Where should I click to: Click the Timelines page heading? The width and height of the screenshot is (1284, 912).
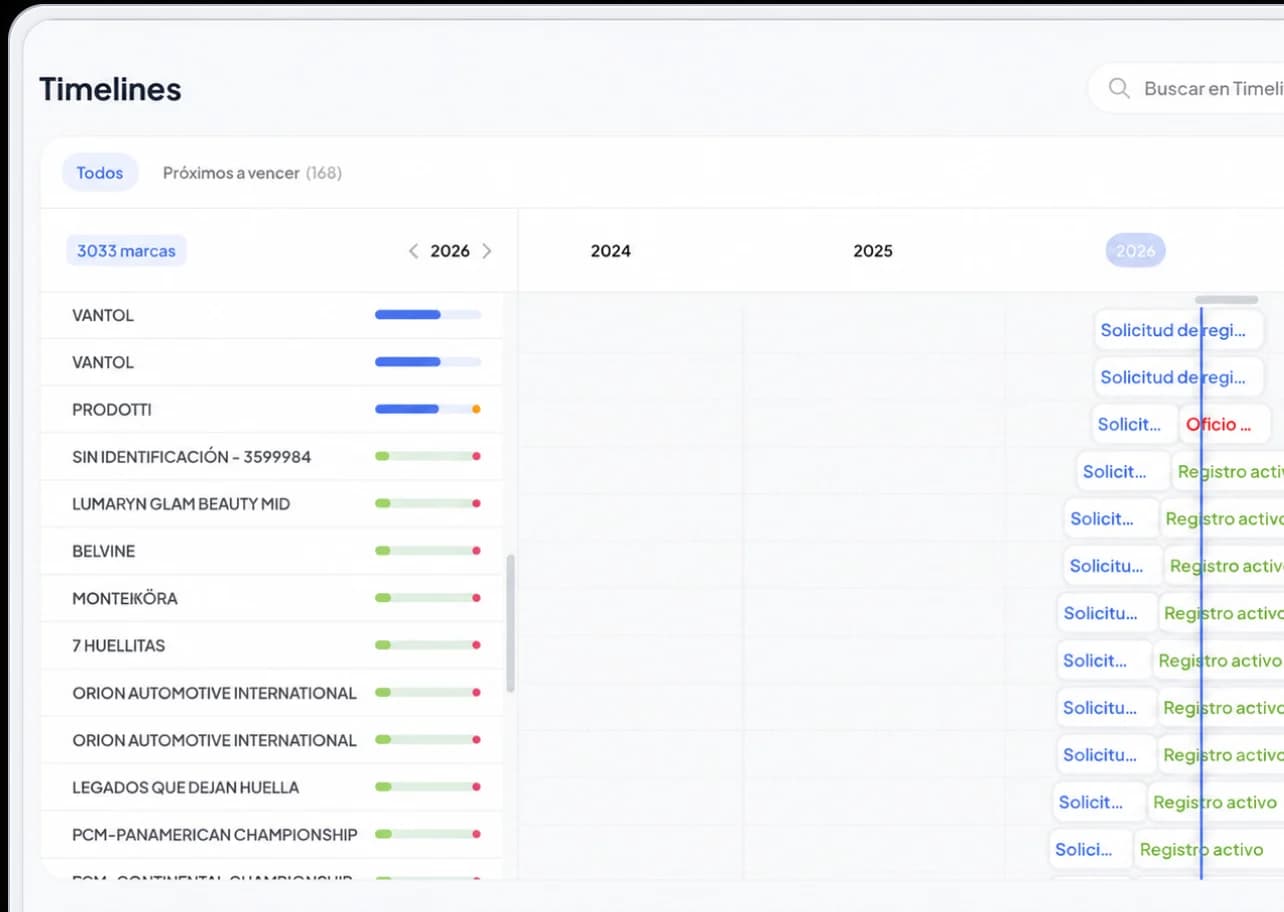[110, 89]
